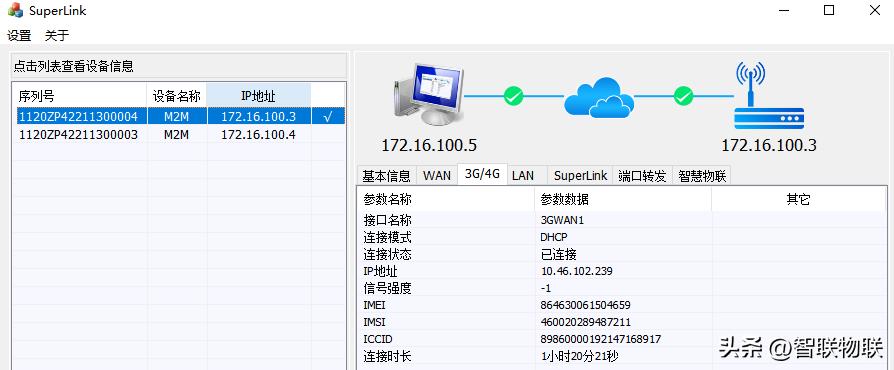The height and width of the screenshot is (370, 894).
Task: Click the router icon above 172.16.100.3
Action: pos(768,95)
